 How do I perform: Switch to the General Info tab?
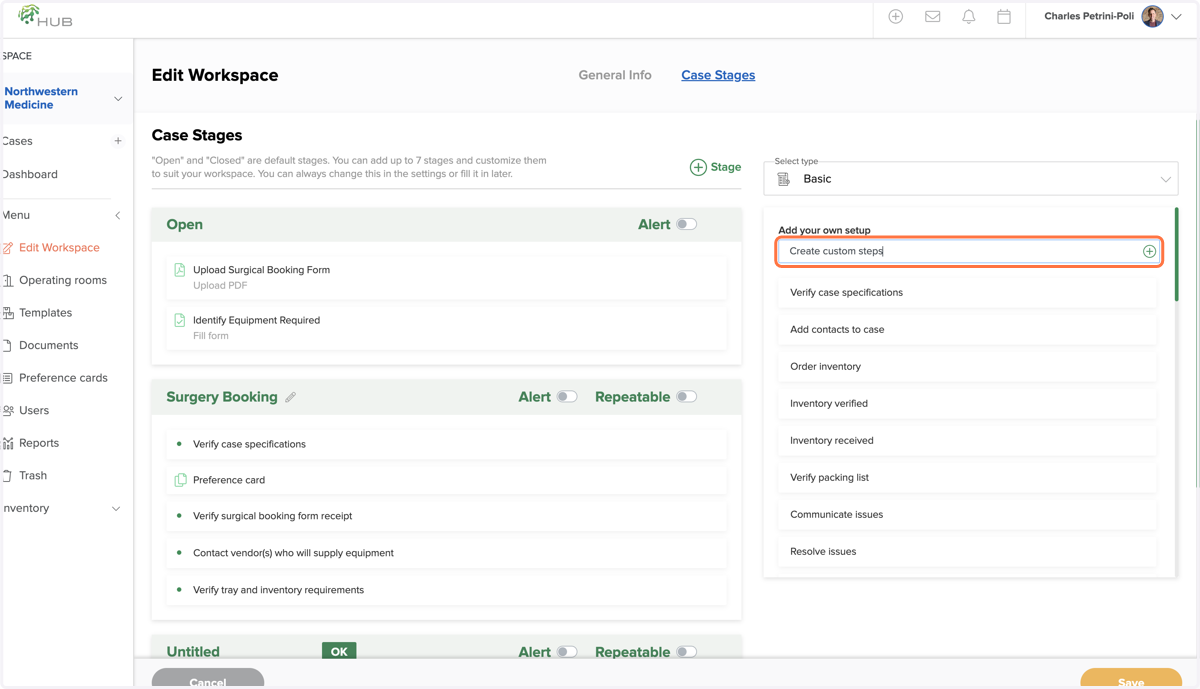615,75
